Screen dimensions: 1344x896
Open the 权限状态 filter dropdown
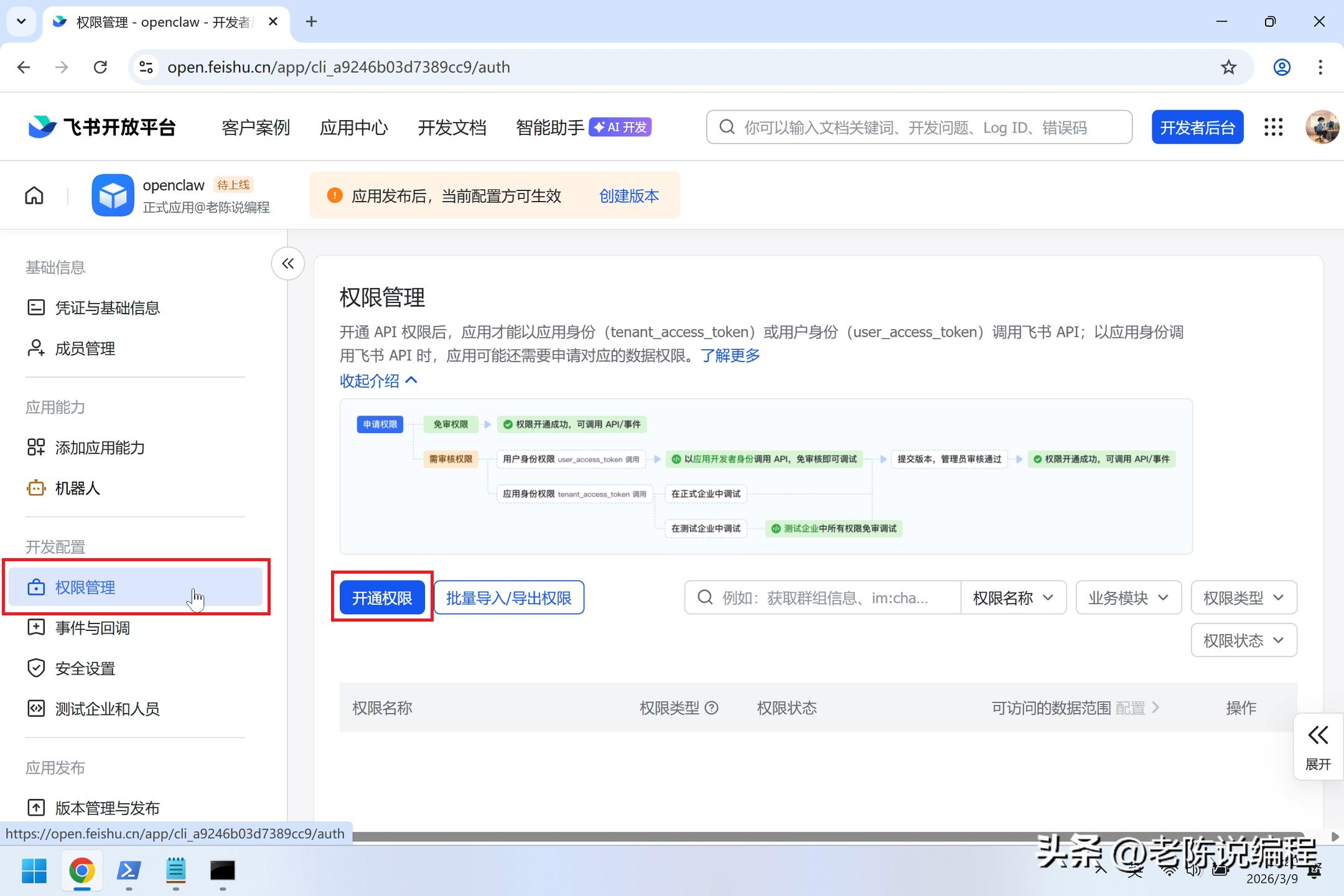(x=1243, y=640)
